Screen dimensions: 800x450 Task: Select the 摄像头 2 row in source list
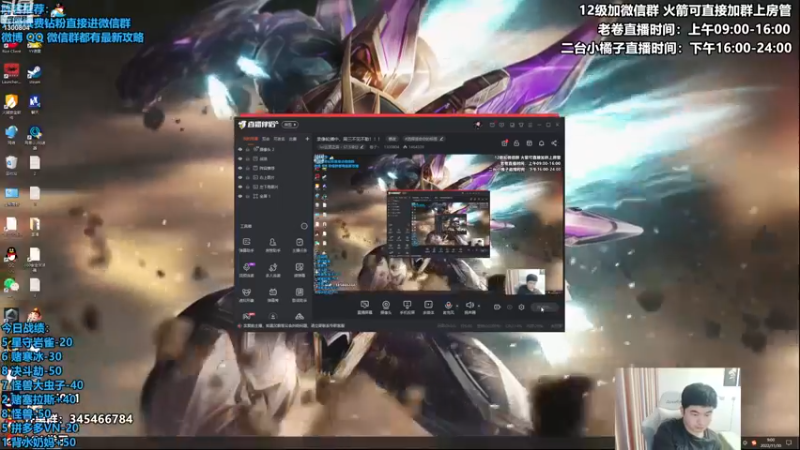(273, 149)
